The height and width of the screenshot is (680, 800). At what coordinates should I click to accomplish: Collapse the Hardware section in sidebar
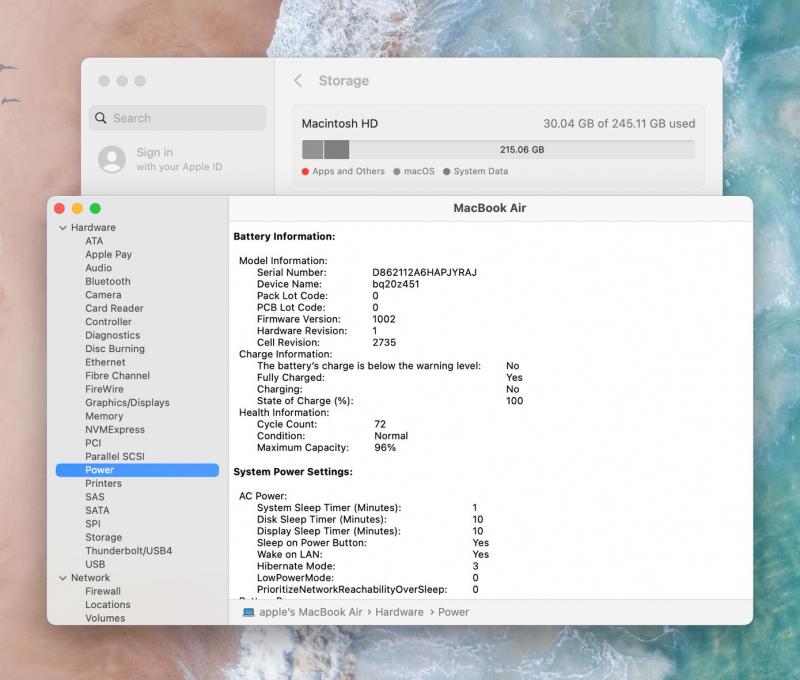(63, 228)
